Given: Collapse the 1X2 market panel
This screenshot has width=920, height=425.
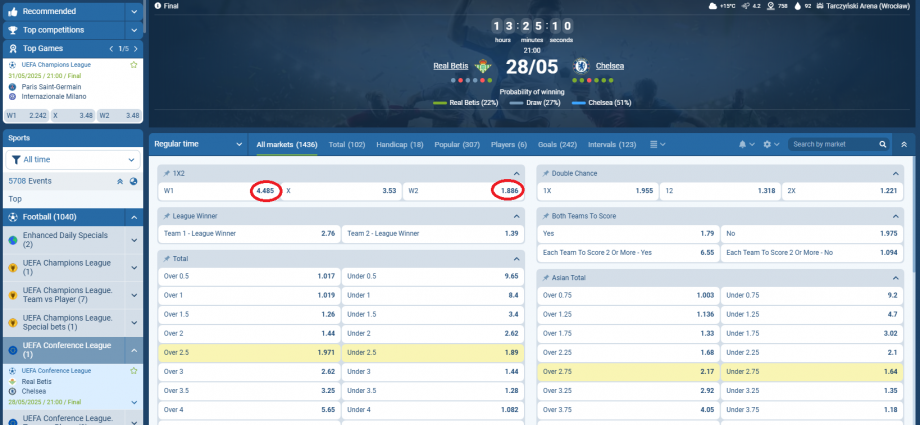Looking at the screenshot, I should pos(516,174).
